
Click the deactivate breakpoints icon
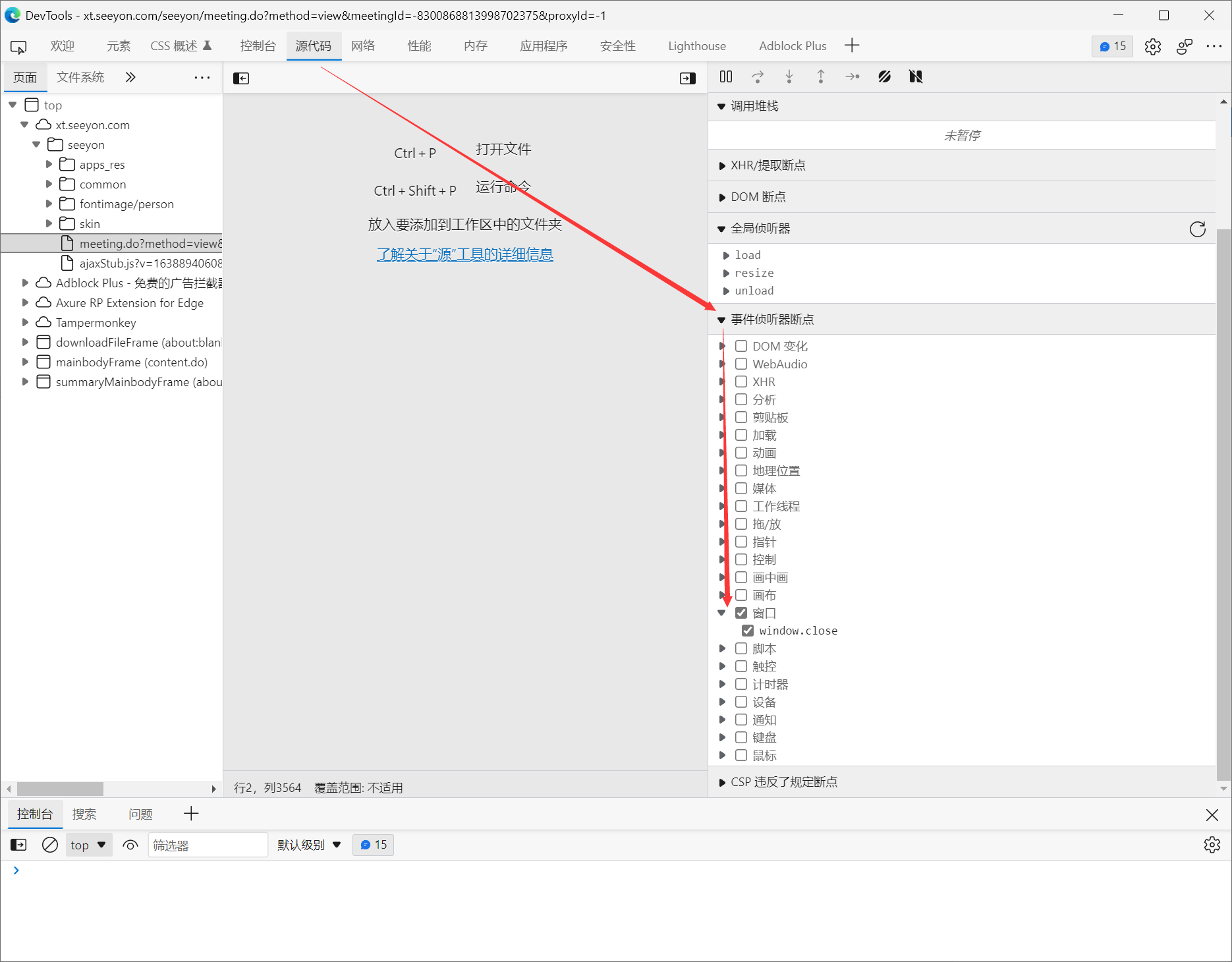[x=884, y=77]
